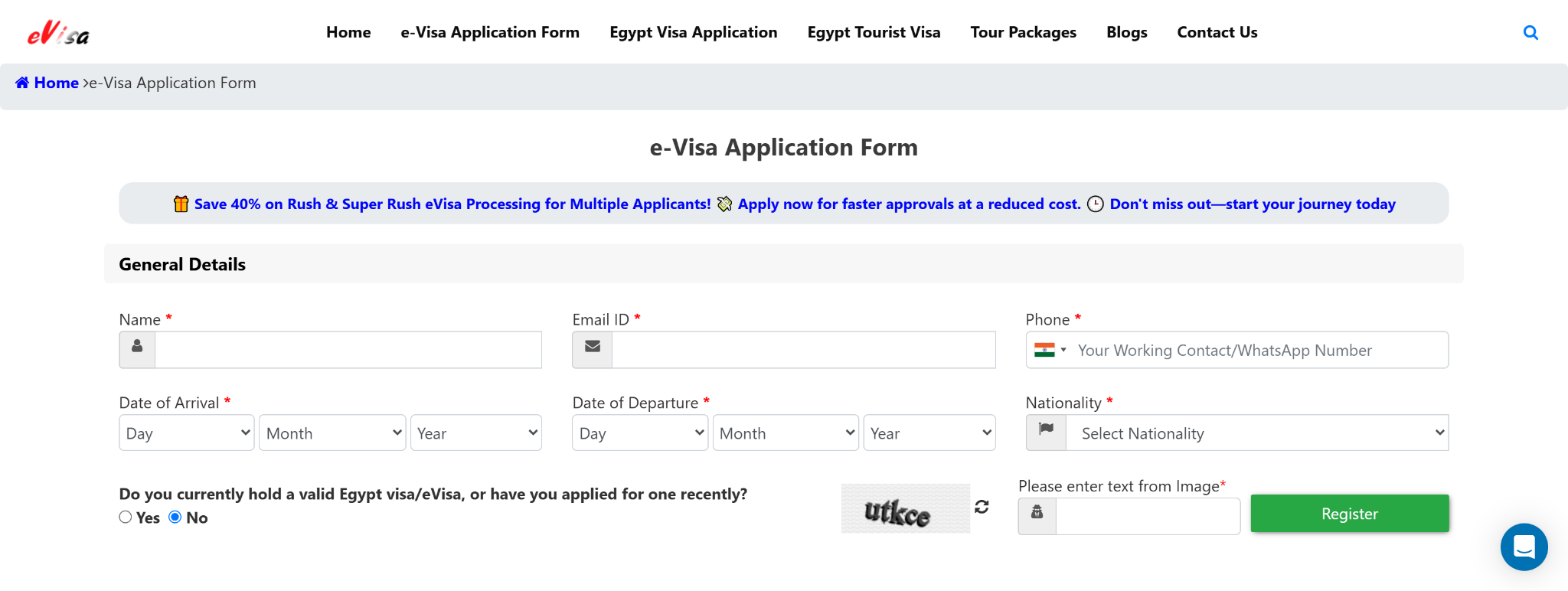This screenshot has width=1568, height=591.
Task: Click the green Register button
Action: click(1349, 514)
